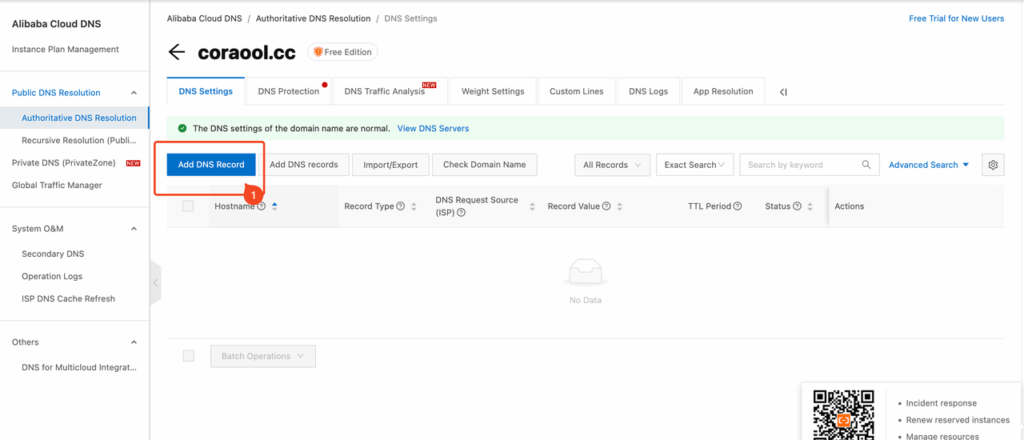Click the help icon next to Record Type

[400, 206]
